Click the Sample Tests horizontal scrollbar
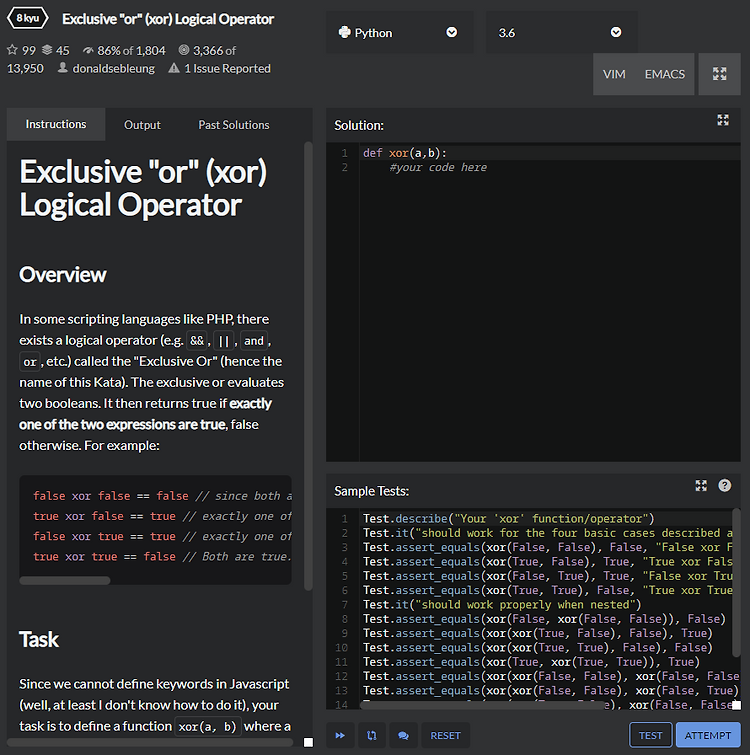 click(x=484, y=705)
